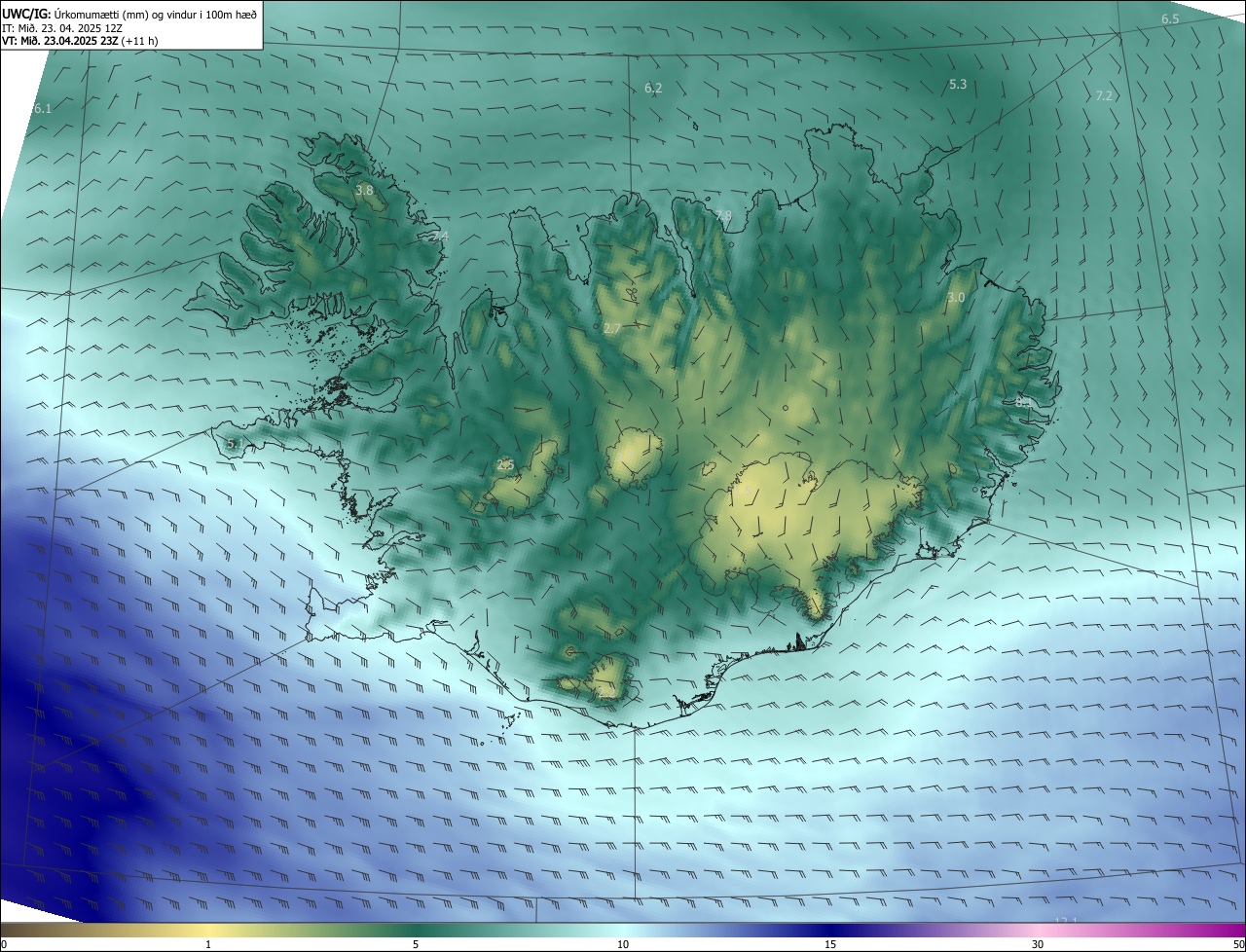Click the 15 tick on the color scale

(830, 944)
